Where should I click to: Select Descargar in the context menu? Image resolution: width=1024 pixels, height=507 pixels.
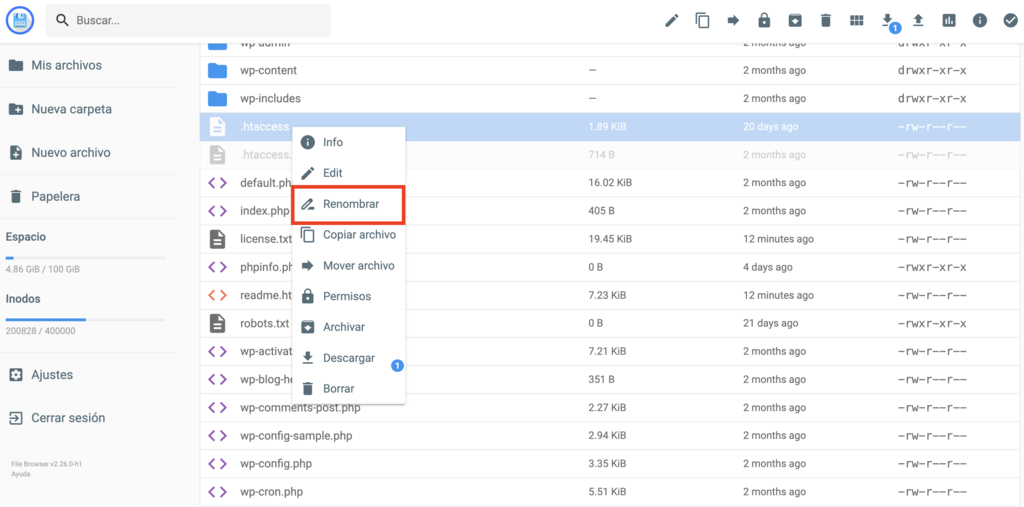(x=349, y=358)
